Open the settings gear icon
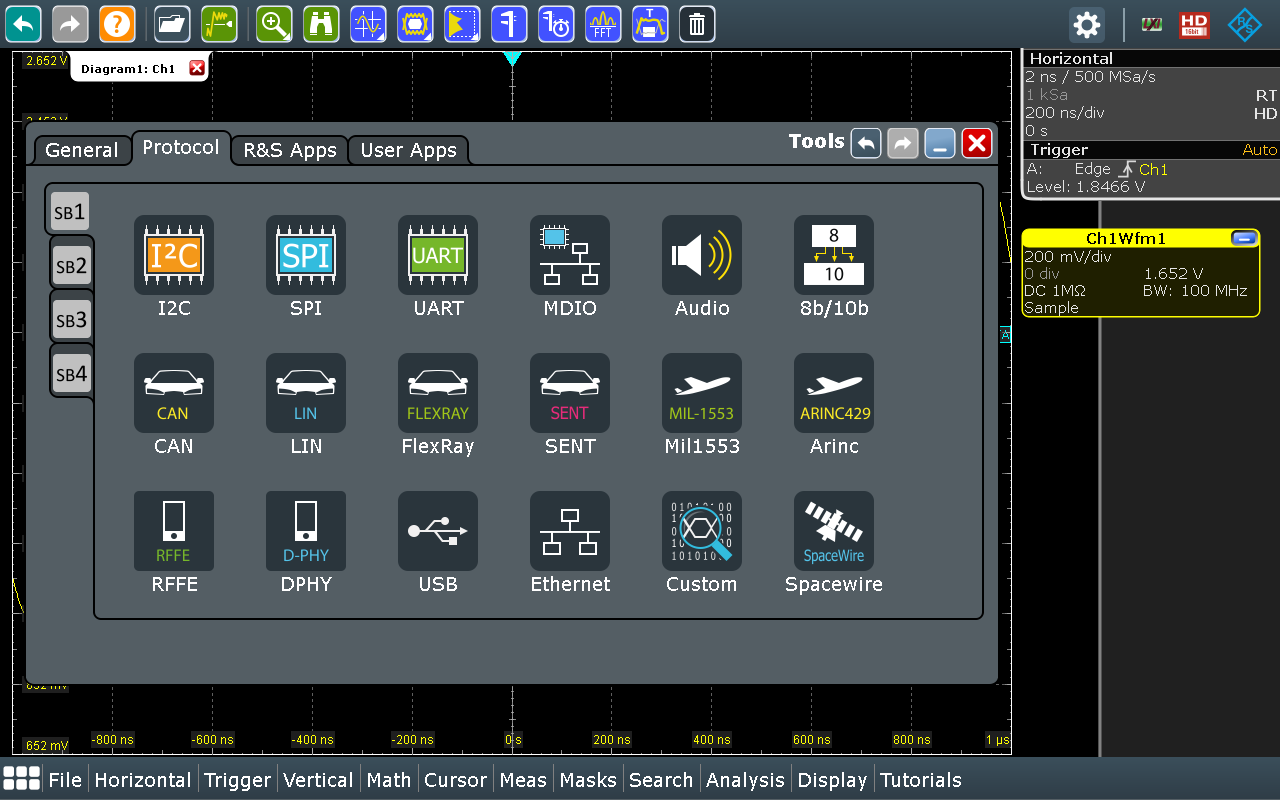Image resolution: width=1280 pixels, height=800 pixels. tap(1087, 24)
